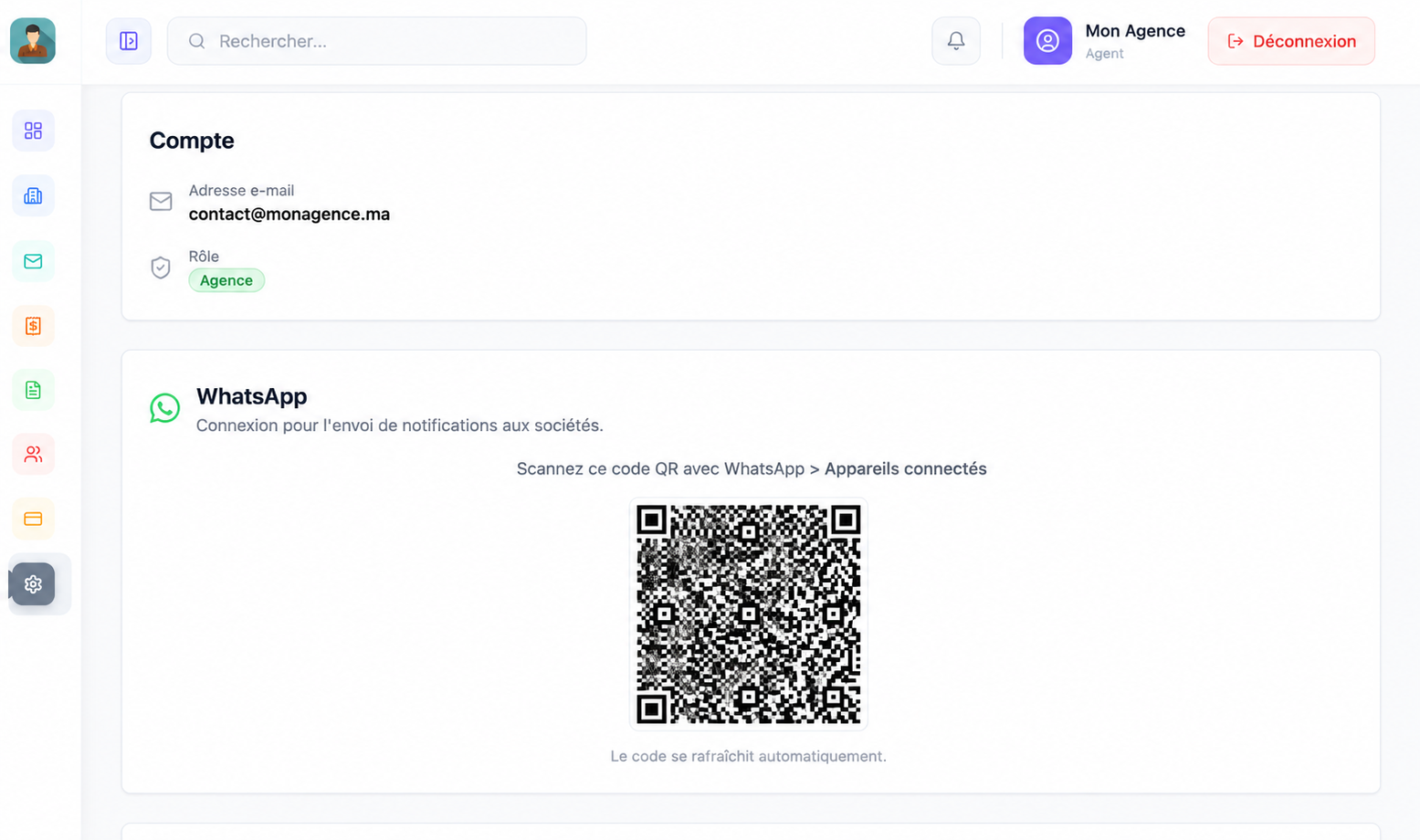Viewport: 1420px width, 840px height.
Task: Toggle the sidebar panel collapse icon
Action: (129, 41)
